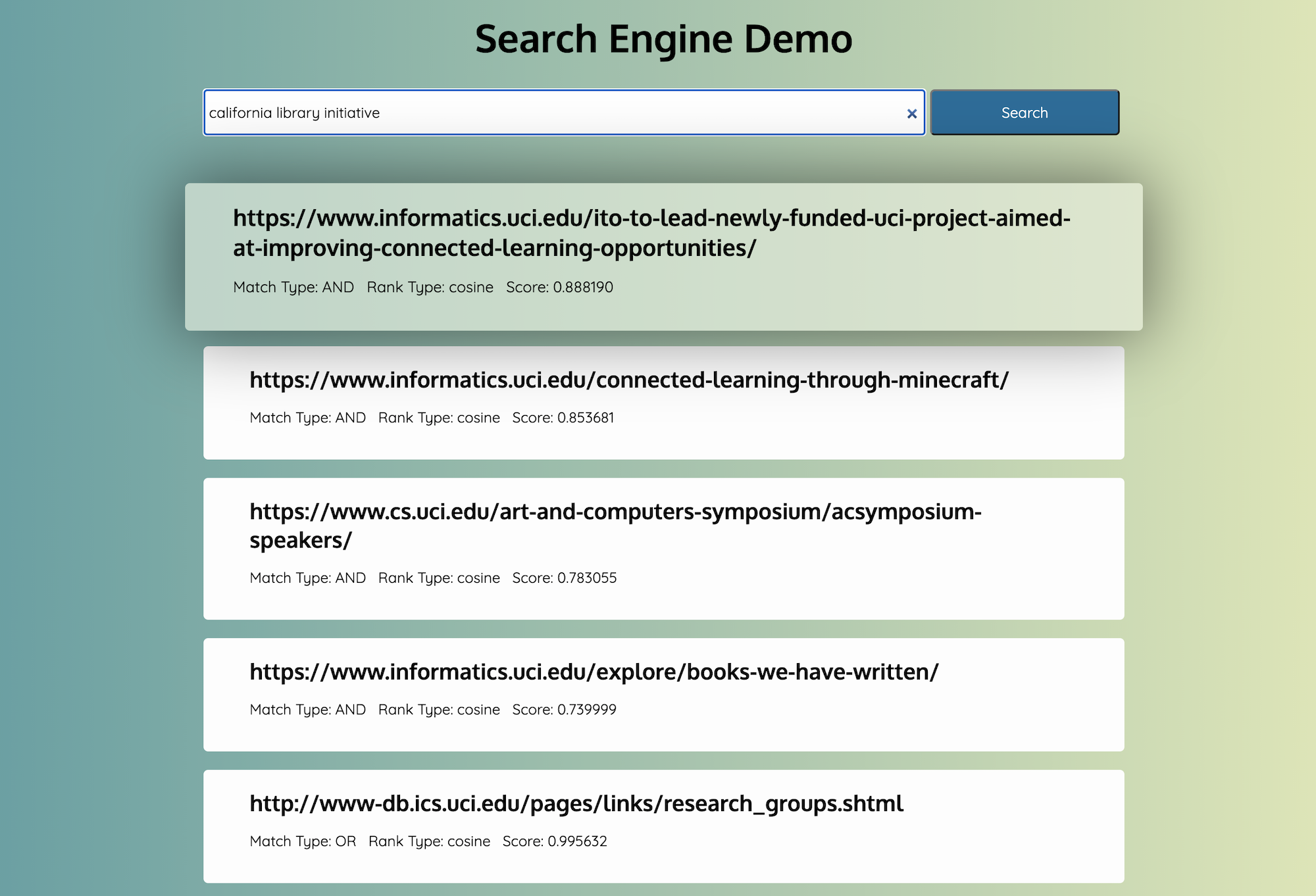Click the Match Type AND label on second result

coord(307,417)
